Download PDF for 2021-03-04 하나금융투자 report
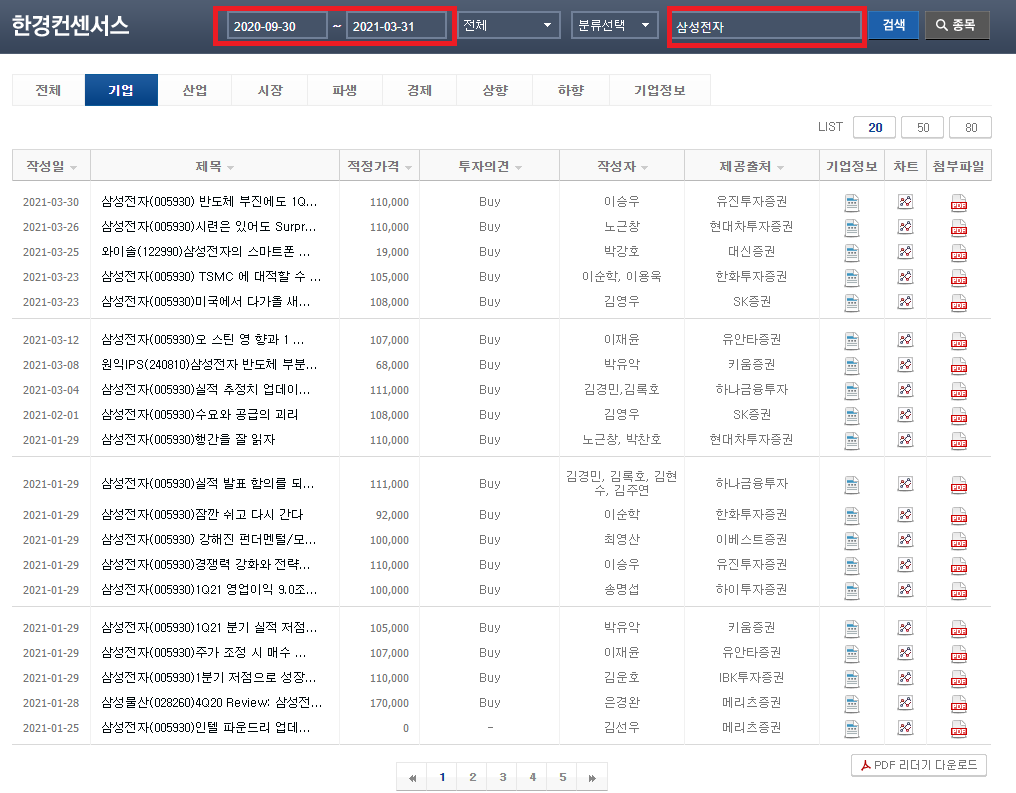This screenshot has width=1016, height=793. 958,391
